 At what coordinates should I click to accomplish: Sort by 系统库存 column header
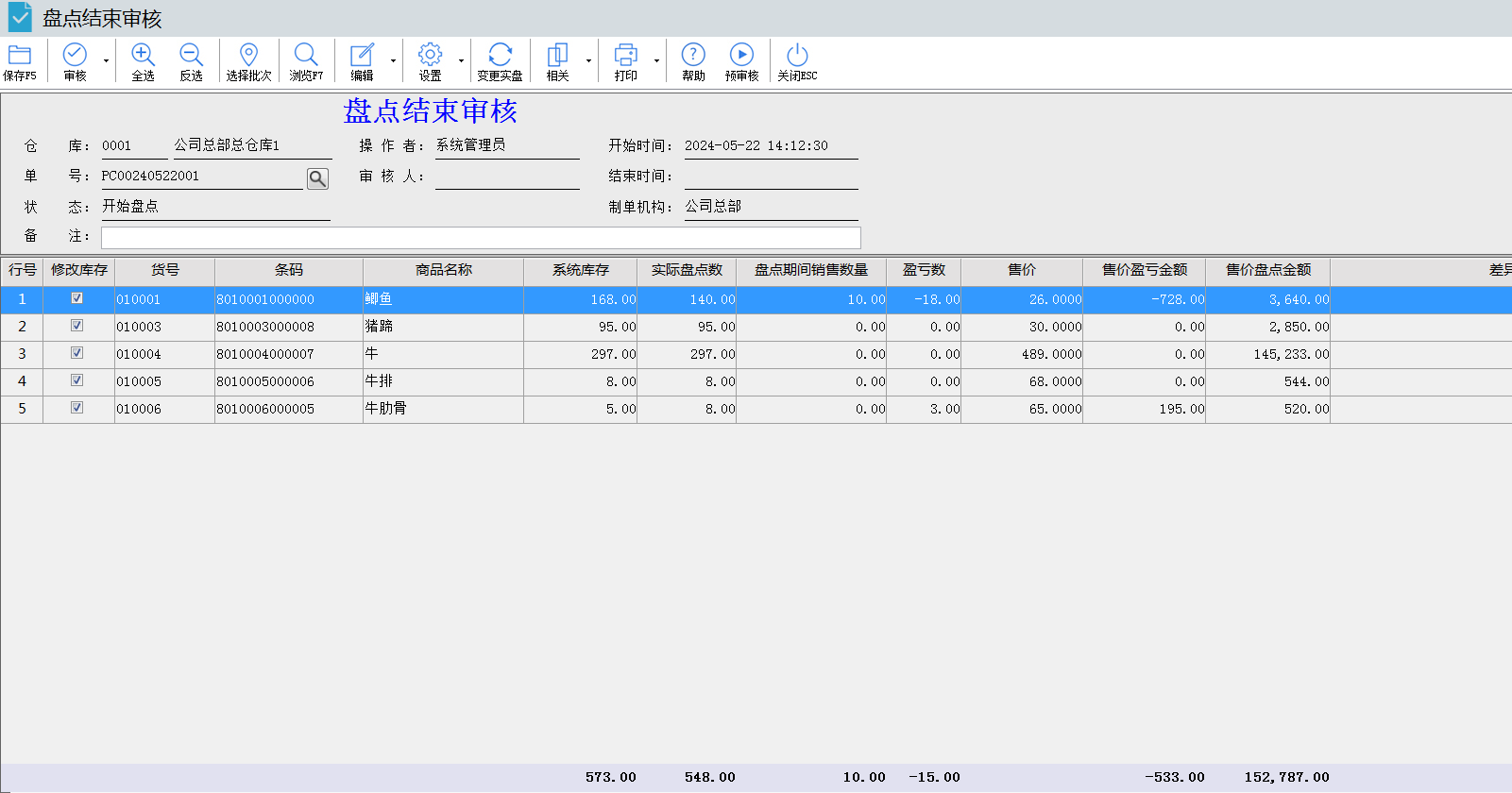pyautogui.click(x=580, y=270)
